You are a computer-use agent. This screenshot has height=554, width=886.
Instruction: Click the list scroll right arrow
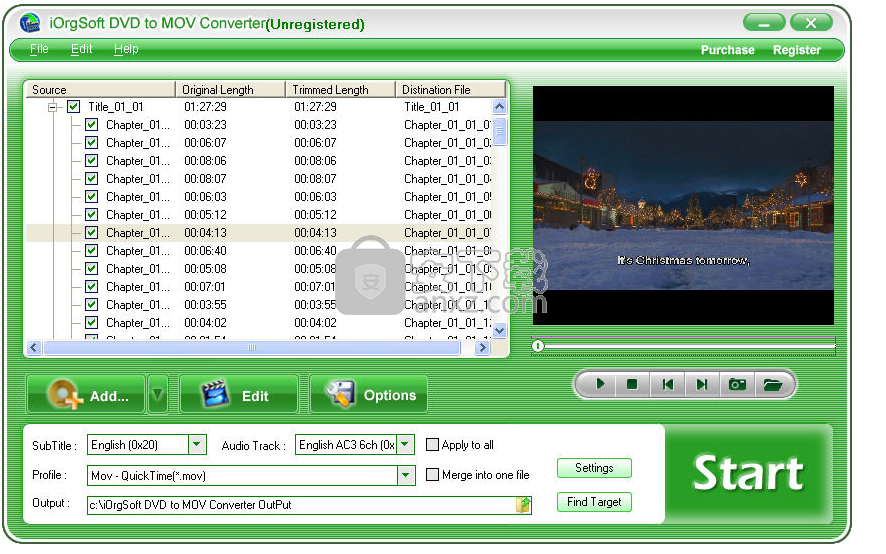coord(482,347)
